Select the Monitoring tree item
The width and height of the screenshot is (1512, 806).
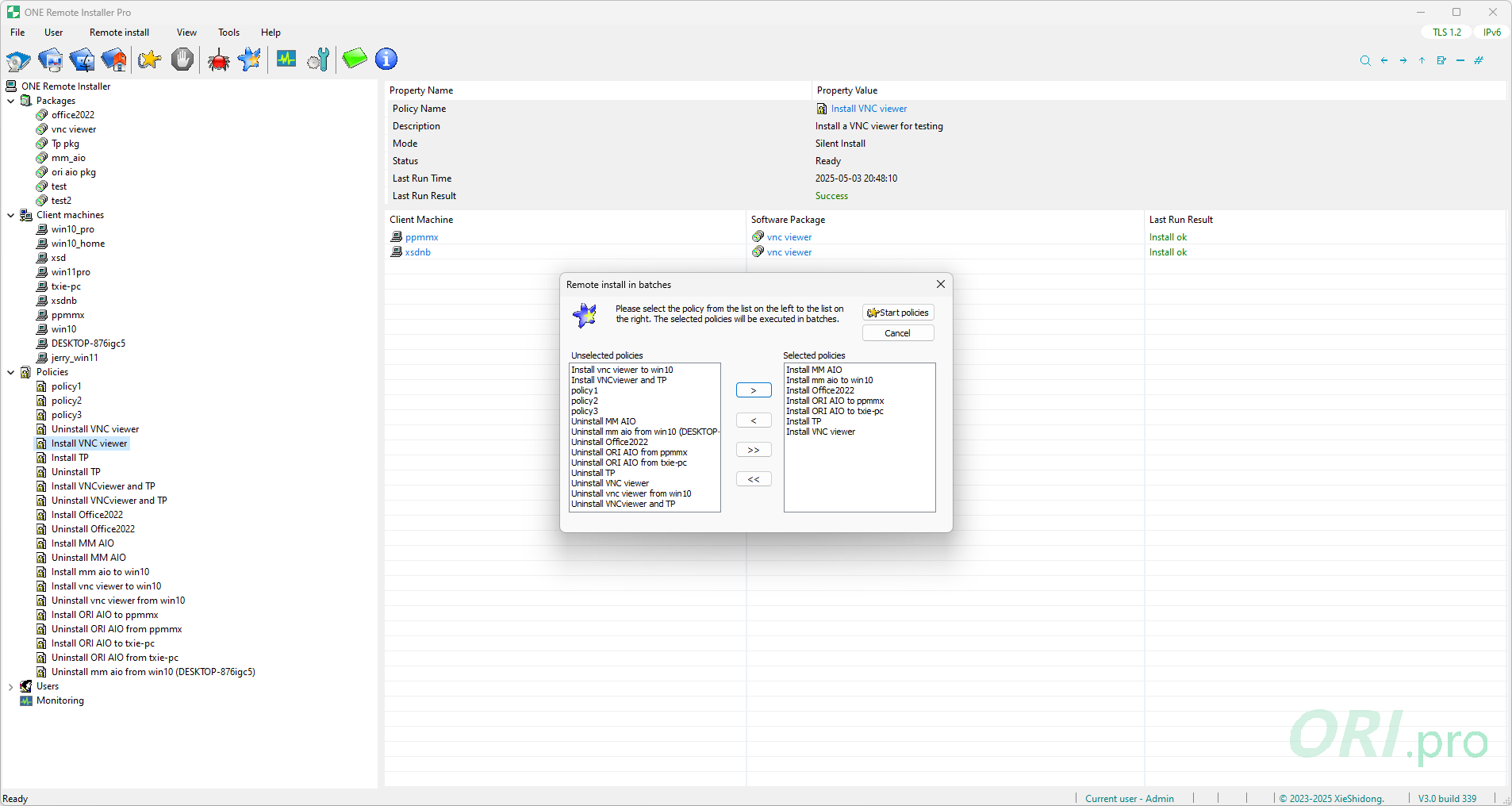[x=60, y=700]
